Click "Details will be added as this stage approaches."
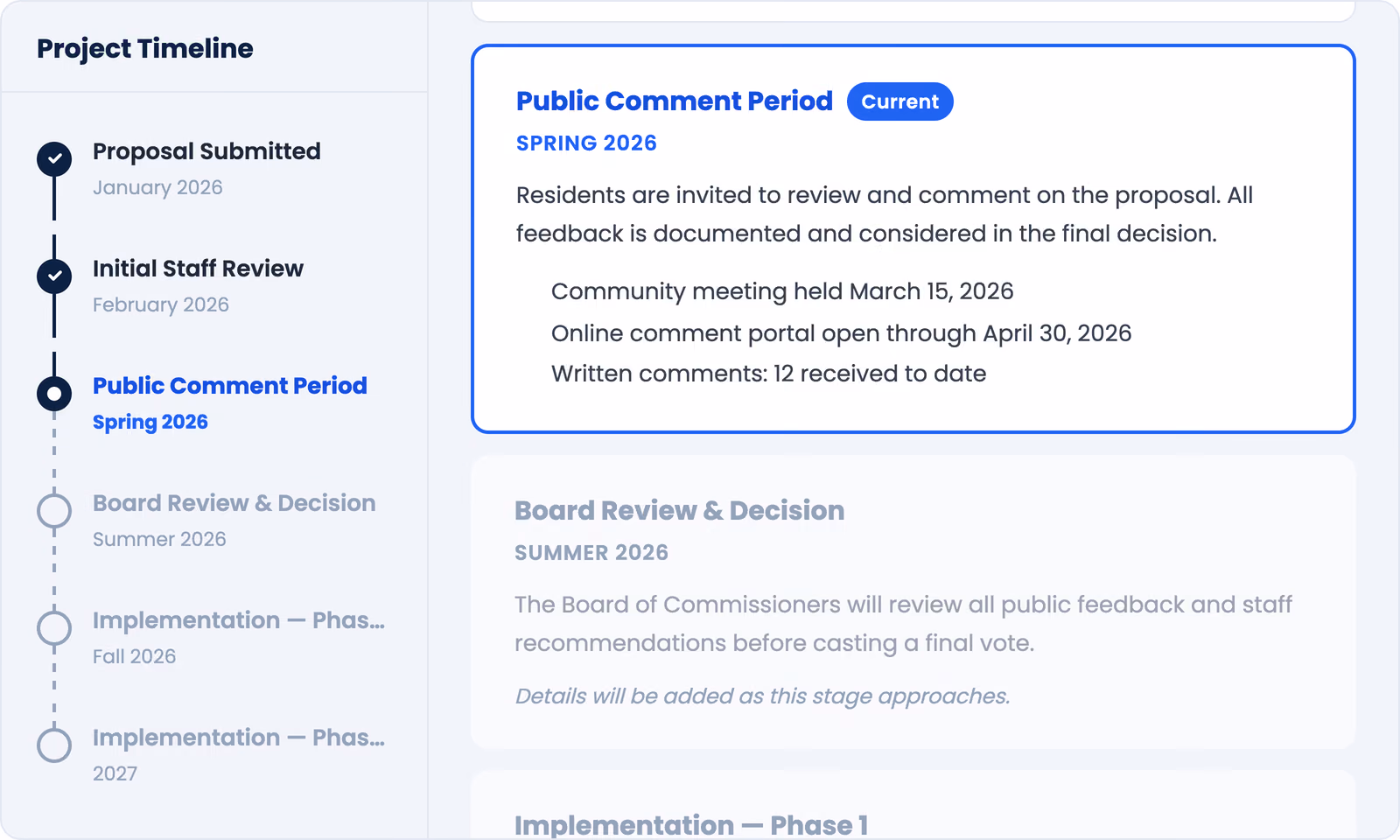1400x840 pixels. pos(762,696)
